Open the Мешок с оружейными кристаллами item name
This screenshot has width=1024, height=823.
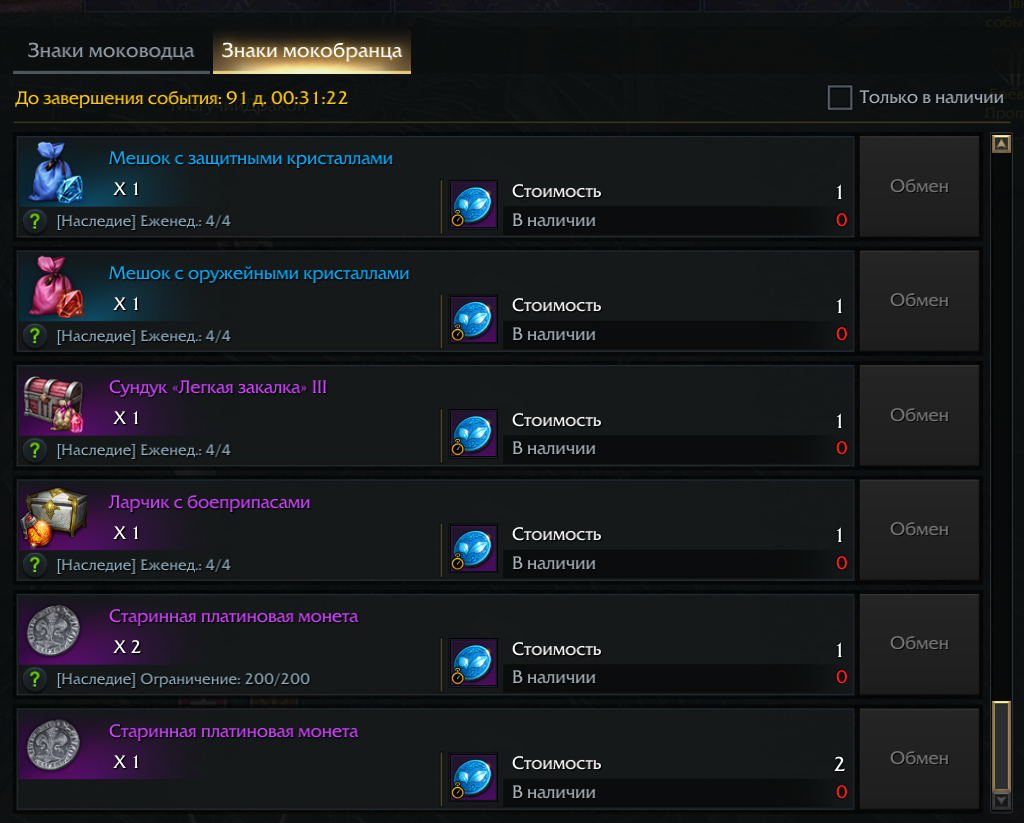click(258, 273)
